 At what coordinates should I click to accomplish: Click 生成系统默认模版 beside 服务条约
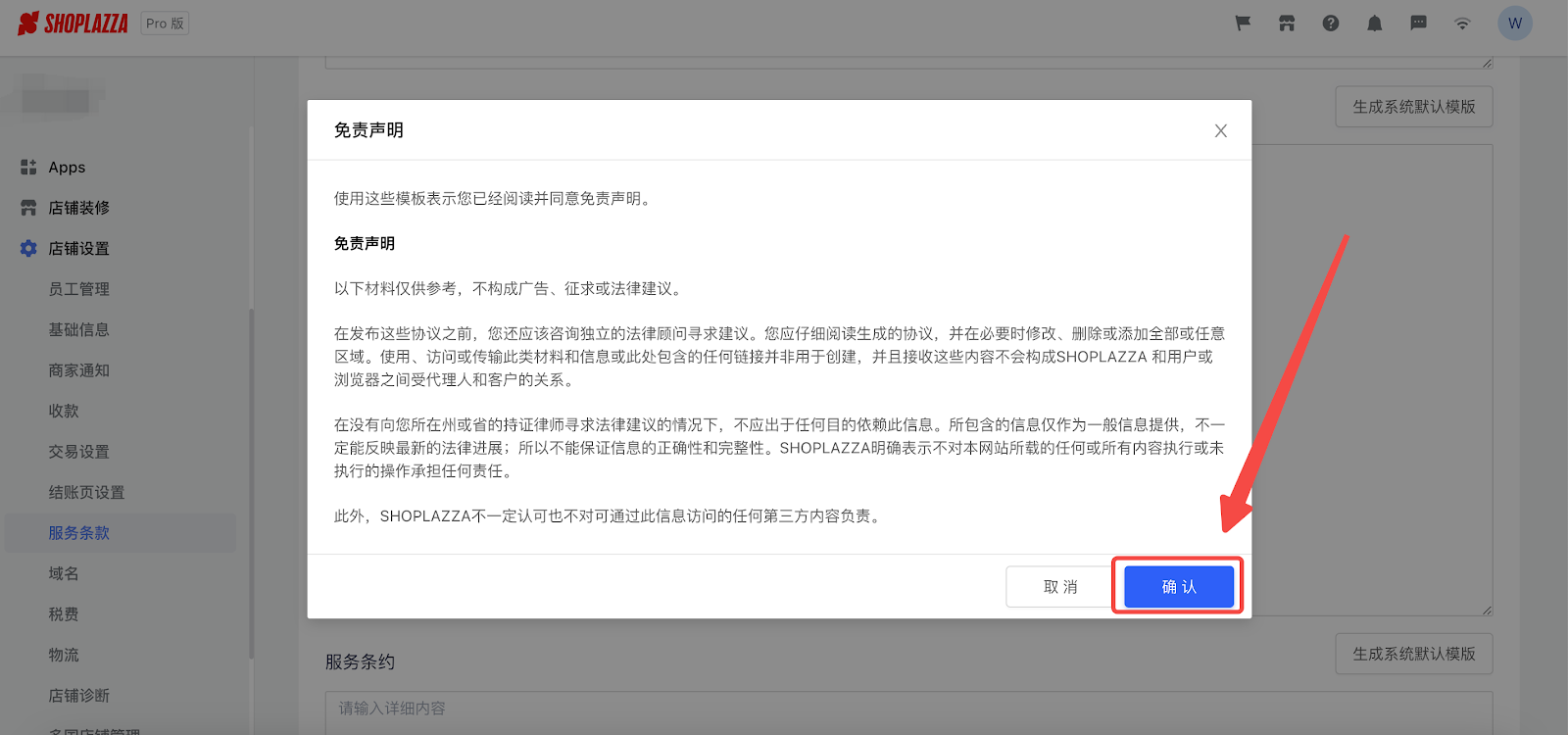click(1414, 654)
